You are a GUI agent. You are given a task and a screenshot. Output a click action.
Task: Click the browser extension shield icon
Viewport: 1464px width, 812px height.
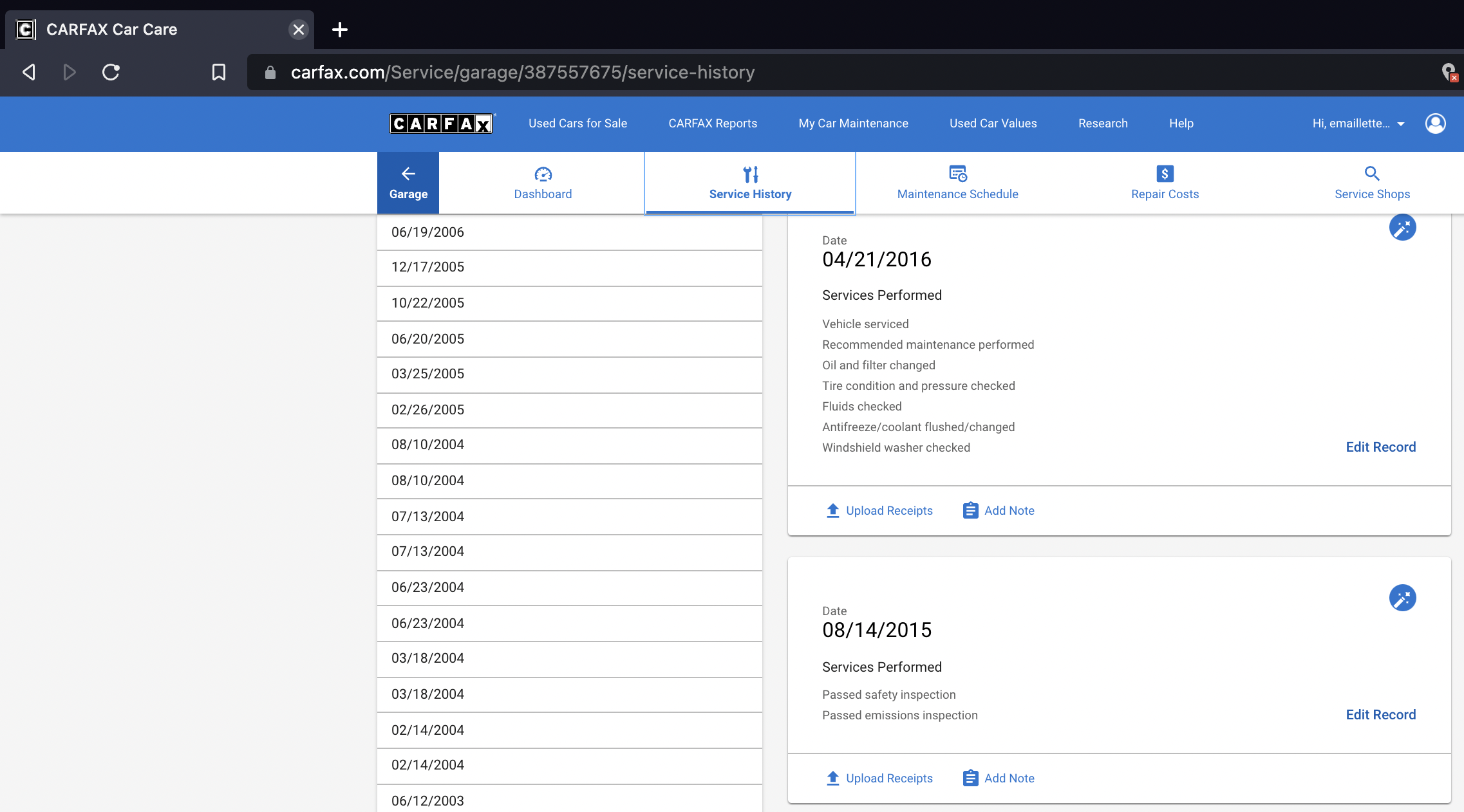1449,72
